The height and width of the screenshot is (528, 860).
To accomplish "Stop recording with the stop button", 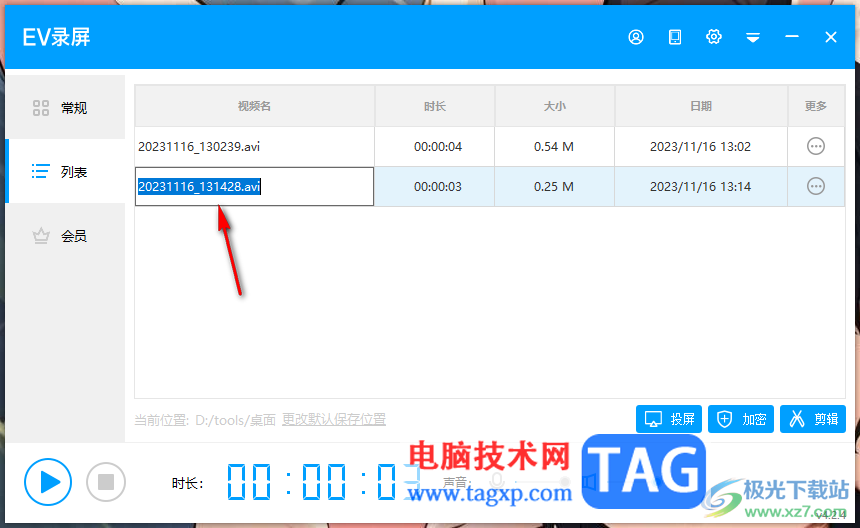I will 106,482.
